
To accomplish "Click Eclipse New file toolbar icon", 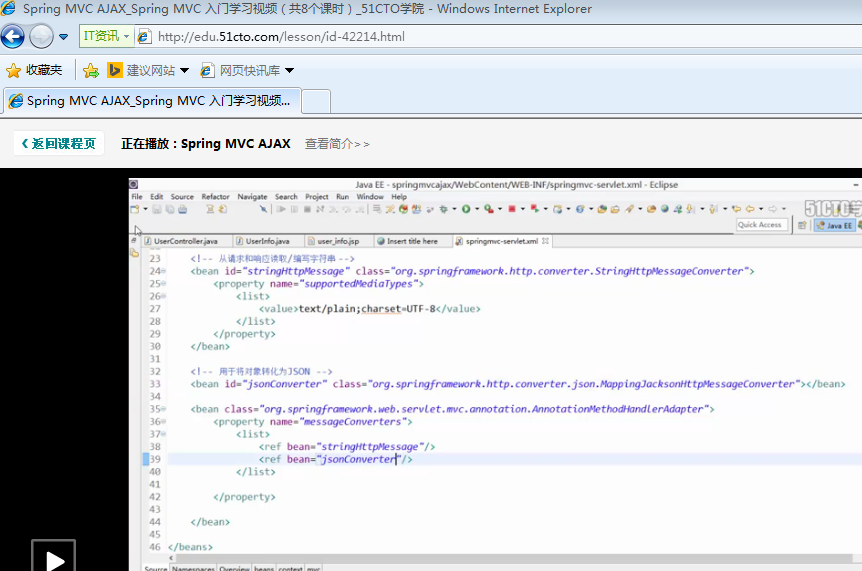I will 135,209.
